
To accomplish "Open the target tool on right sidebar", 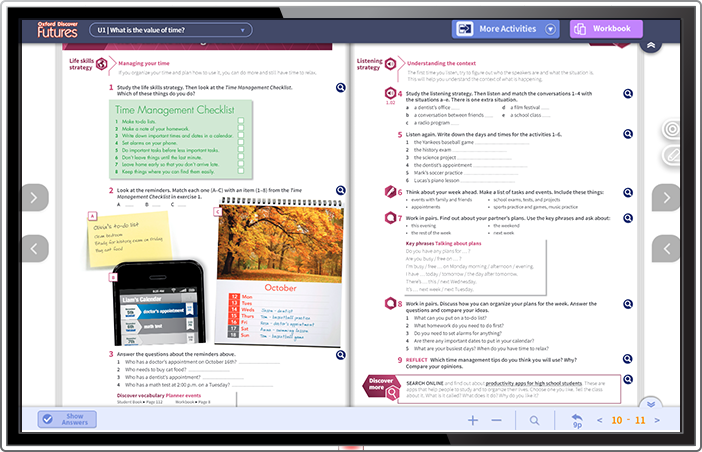I will point(671,130).
